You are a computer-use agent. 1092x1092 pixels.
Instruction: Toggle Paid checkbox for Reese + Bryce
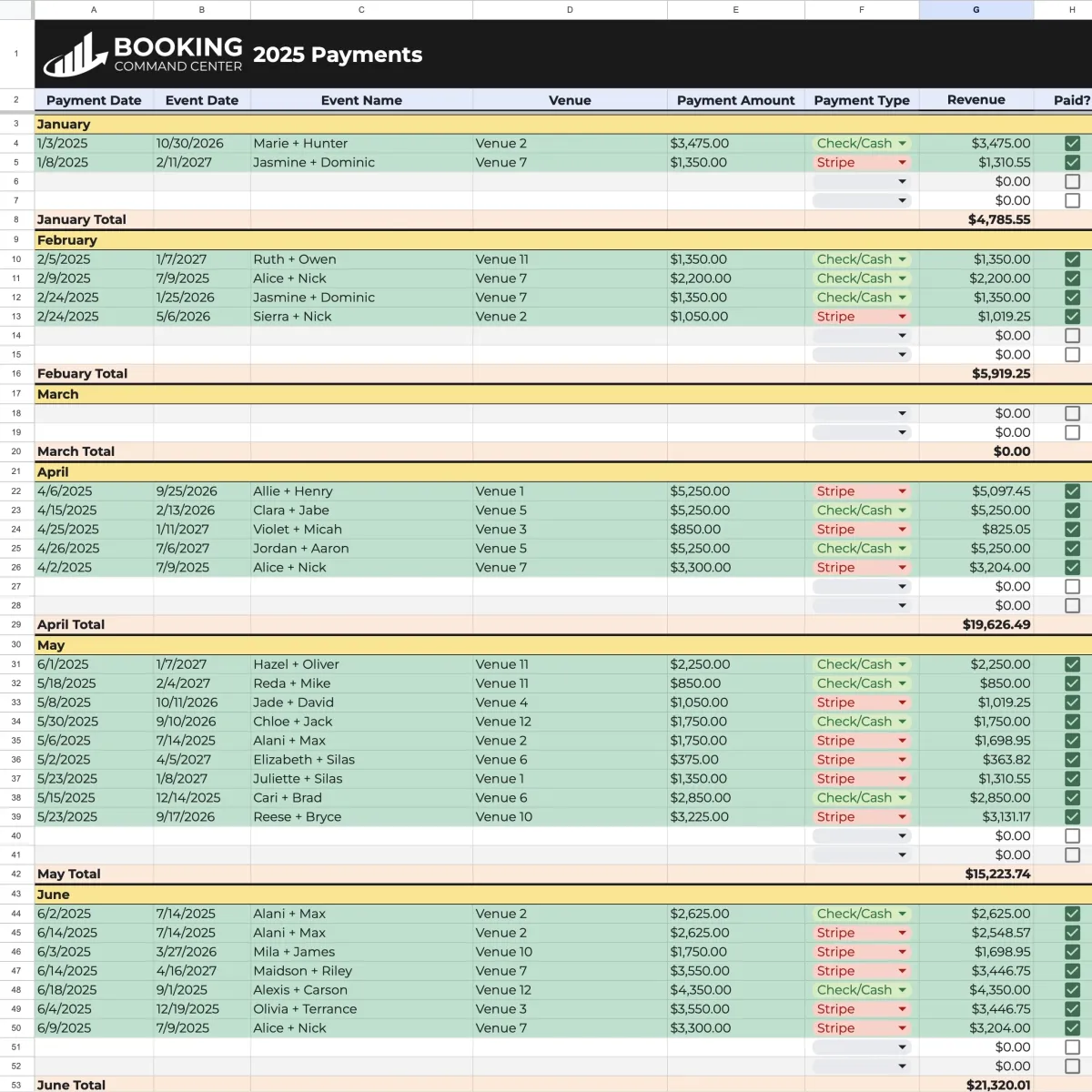(x=1072, y=817)
